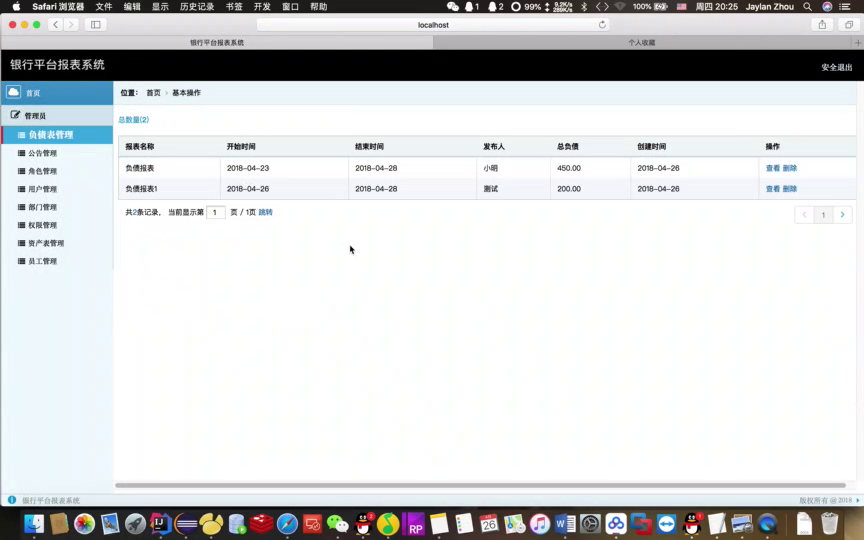Click the 总负债 column header
This screenshot has height=540, width=864.
pos(568,147)
